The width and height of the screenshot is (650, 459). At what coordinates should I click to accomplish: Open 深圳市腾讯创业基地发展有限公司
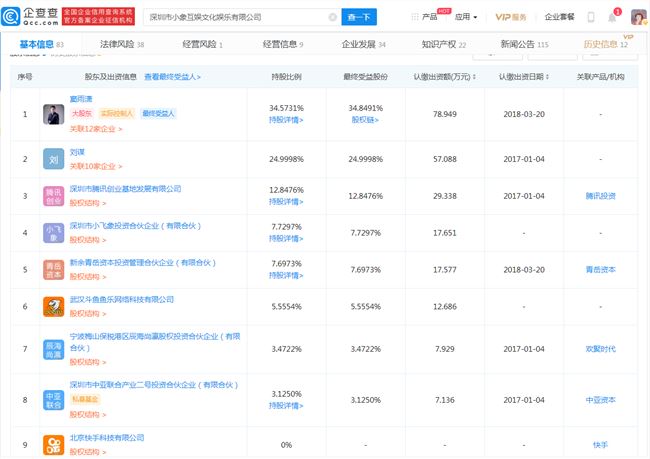(125, 189)
